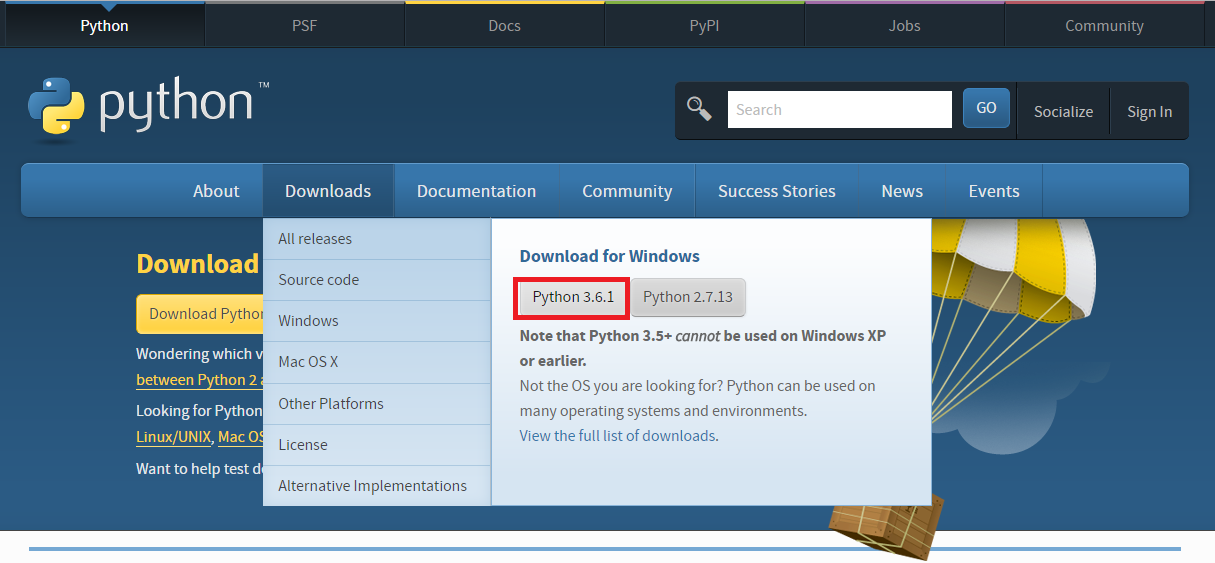Click the magnifying glass search icon
1215x563 pixels.
[x=699, y=109]
